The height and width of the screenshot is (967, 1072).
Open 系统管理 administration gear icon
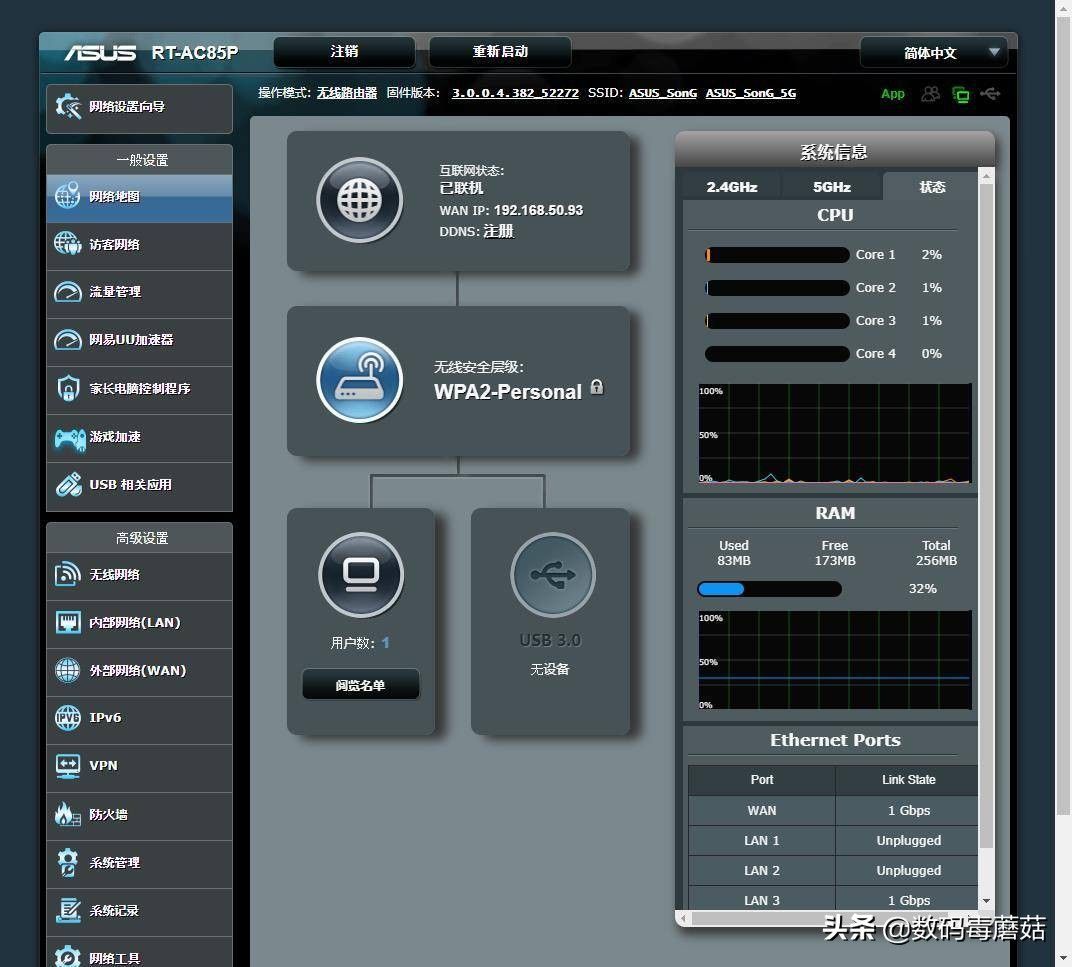point(68,862)
